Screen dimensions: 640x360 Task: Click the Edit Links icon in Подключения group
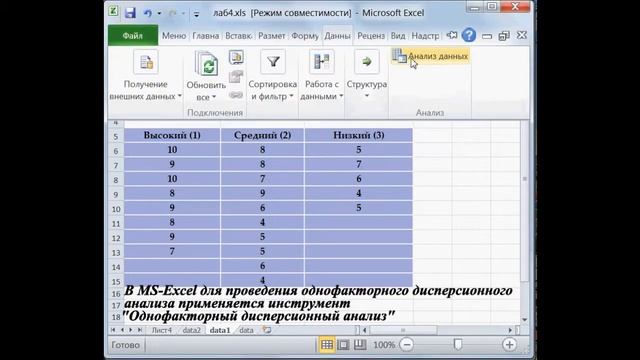coord(236,95)
